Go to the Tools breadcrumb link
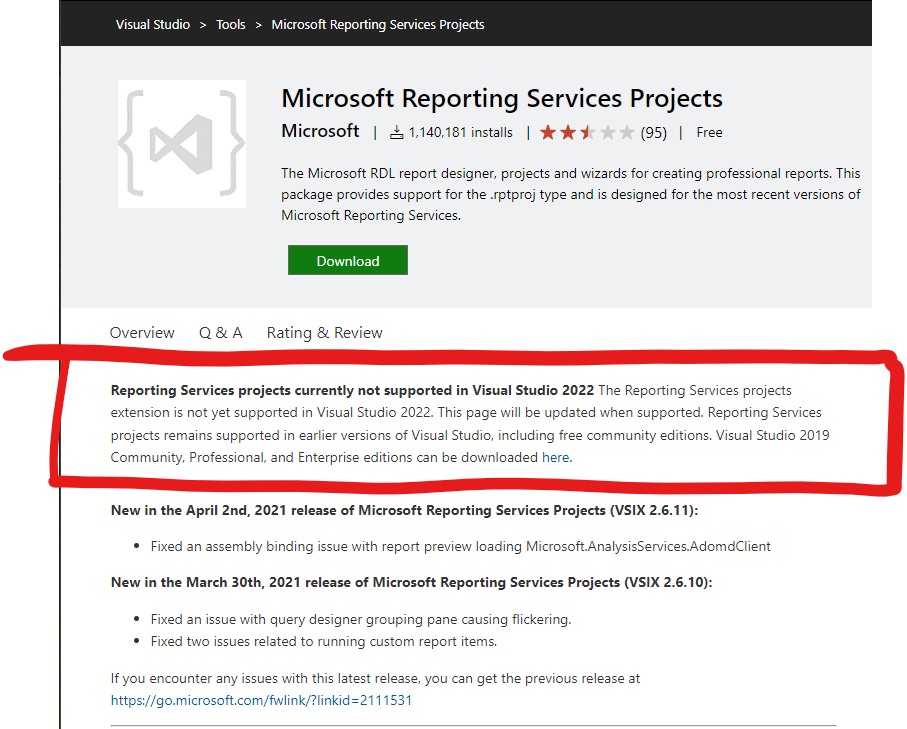 pyautogui.click(x=231, y=25)
